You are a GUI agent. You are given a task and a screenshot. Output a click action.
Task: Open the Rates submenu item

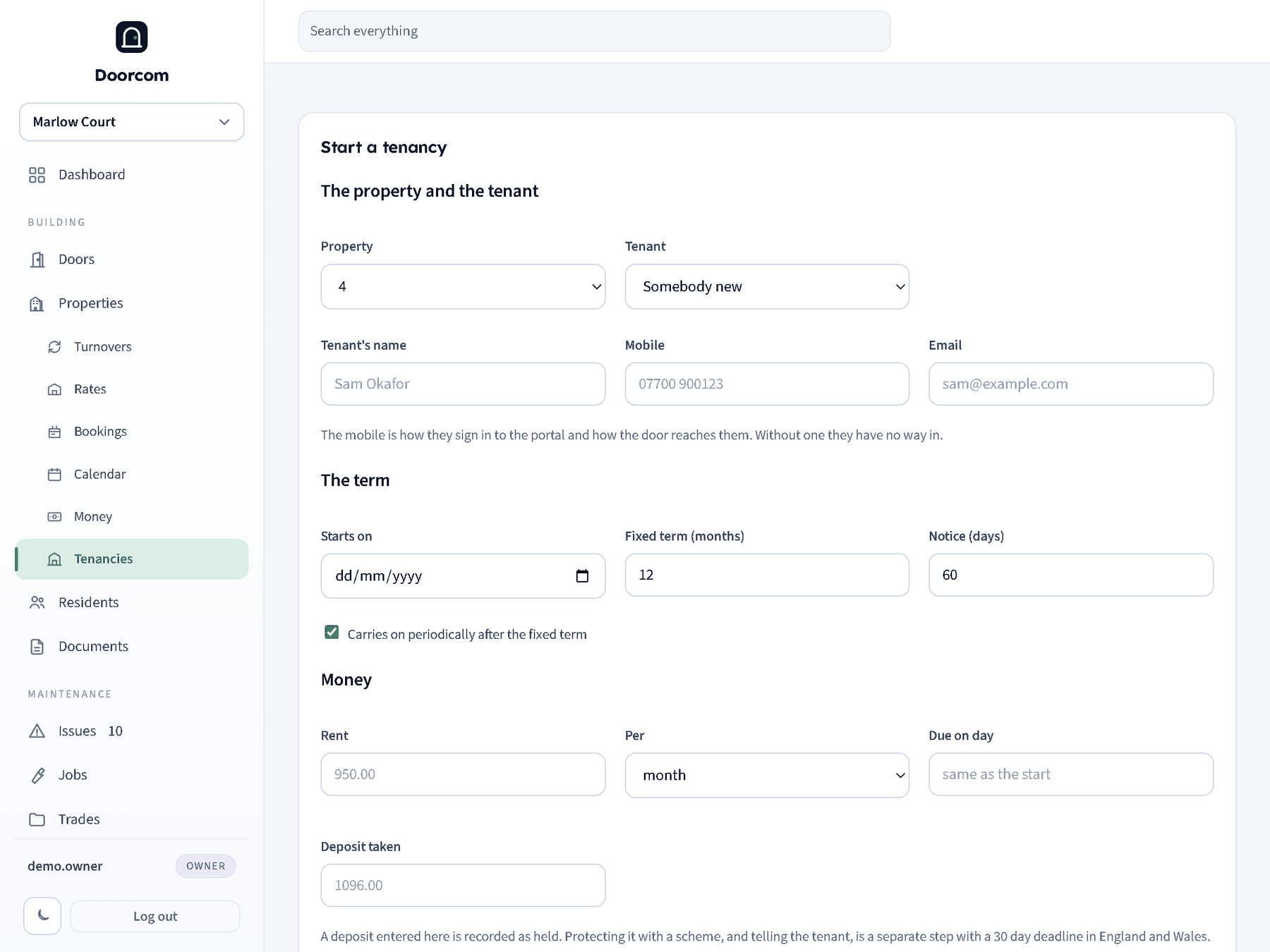coord(132,389)
